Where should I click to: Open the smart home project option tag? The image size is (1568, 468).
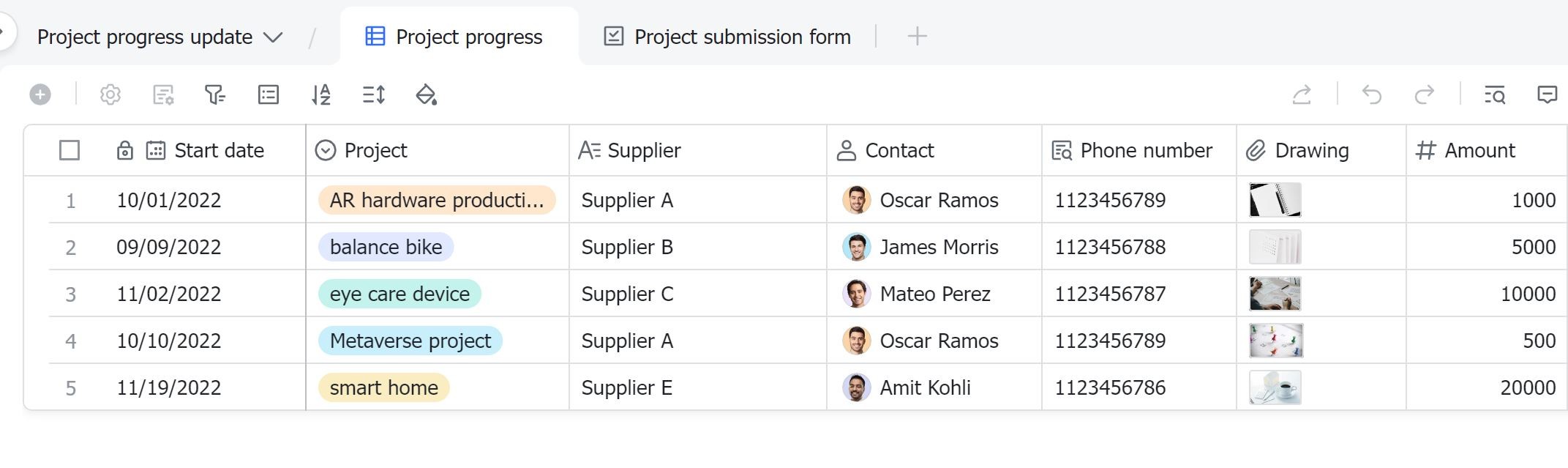pyautogui.click(x=383, y=387)
